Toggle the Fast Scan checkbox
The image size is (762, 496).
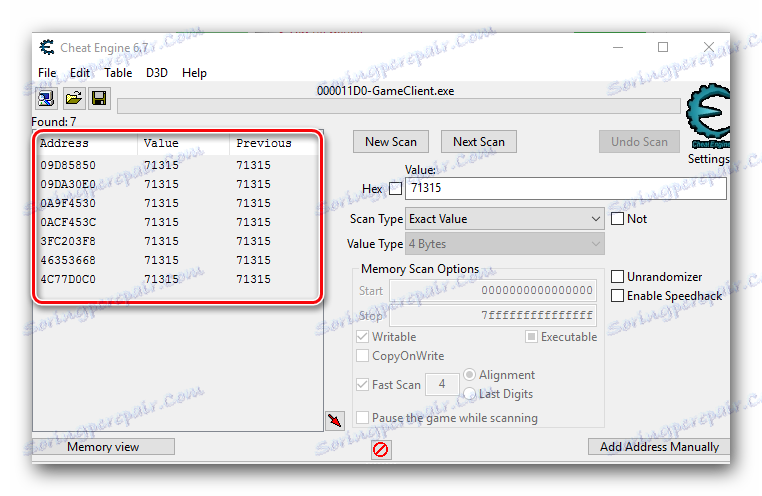tap(362, 384)
